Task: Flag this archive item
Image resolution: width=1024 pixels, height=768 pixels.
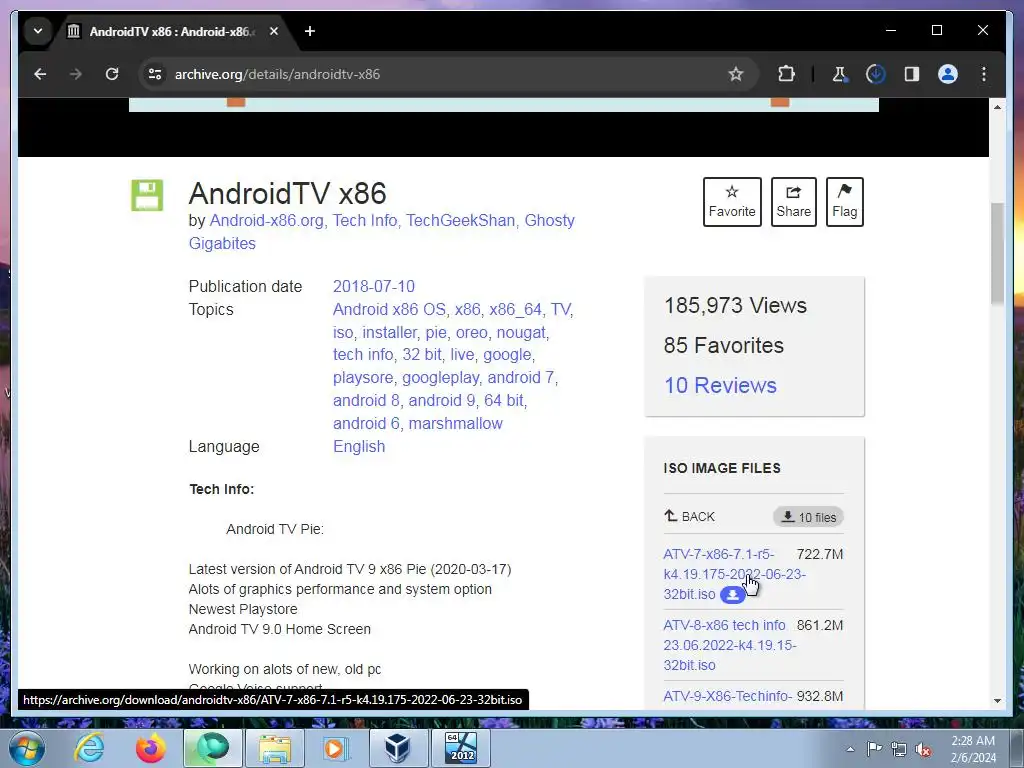Action: [844, 202]
